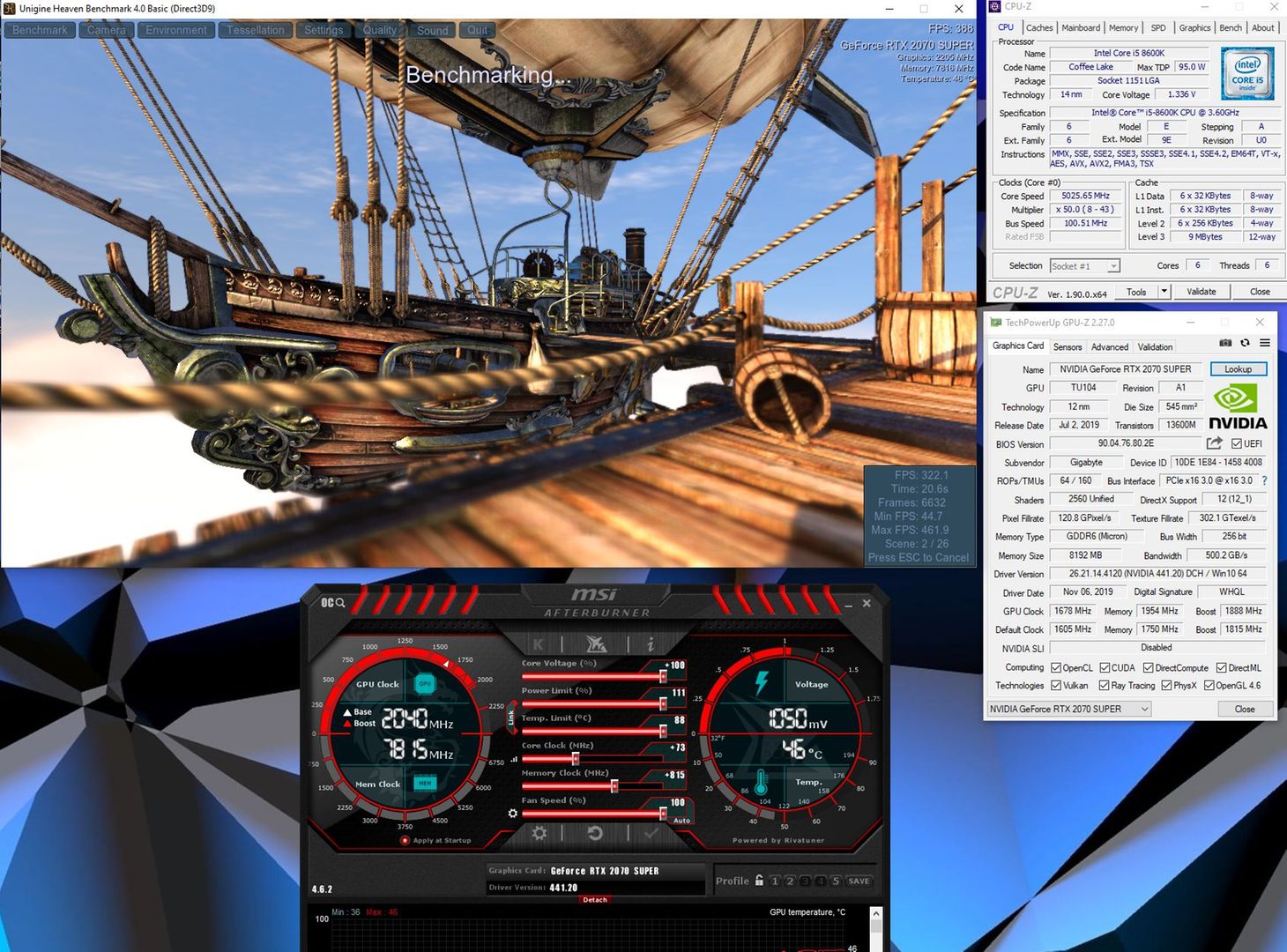Viewport: 1287px width, 952px height.
Task: Toggle the Vulkan checkbox
Action: point(1056,685)
